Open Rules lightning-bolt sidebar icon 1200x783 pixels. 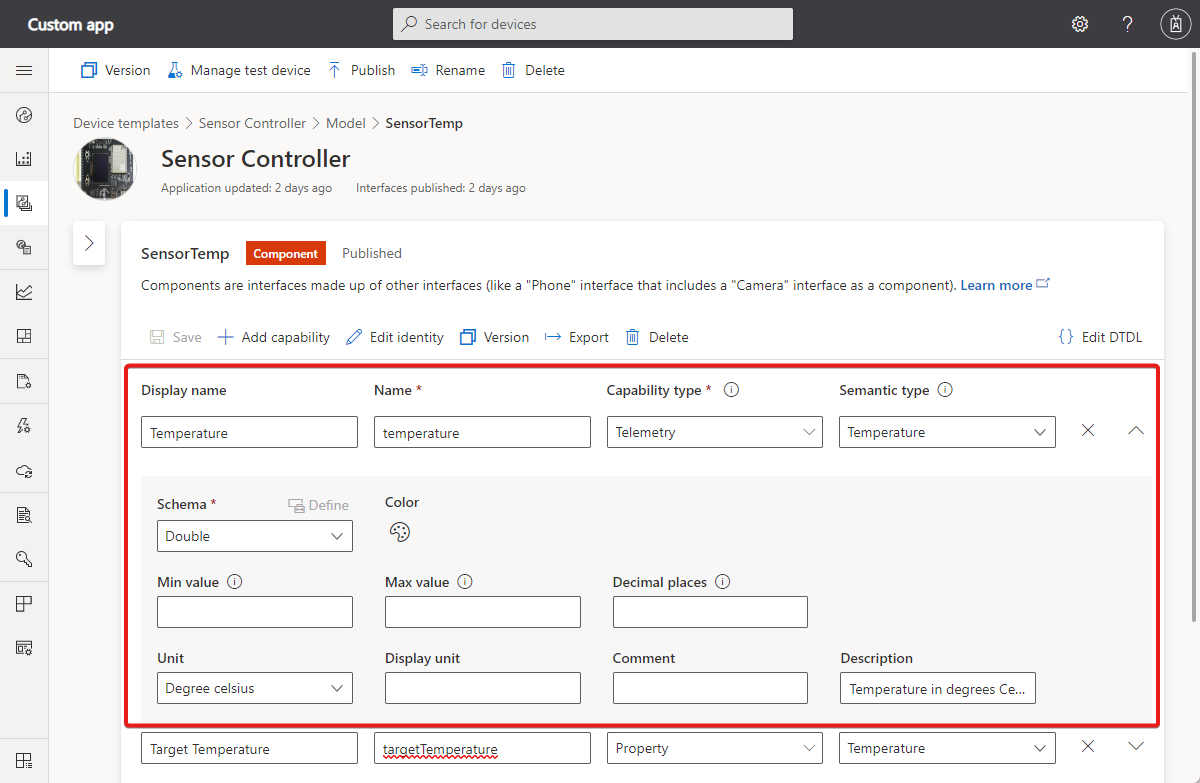pos(24,426)
